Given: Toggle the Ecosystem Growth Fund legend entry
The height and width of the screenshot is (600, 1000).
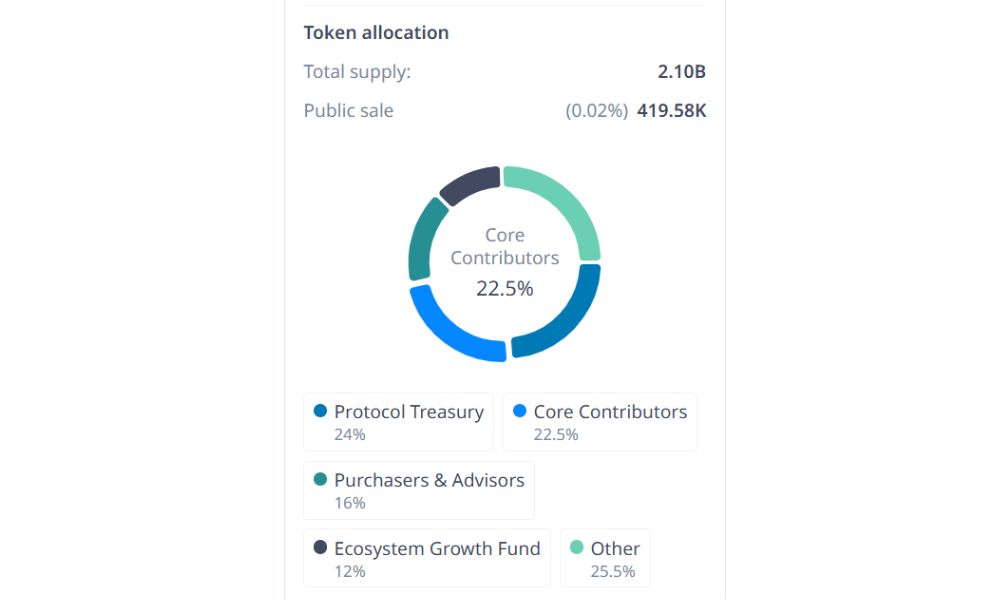Looking at the screenshot, I should pyautogui.click(x=426, y=558).
